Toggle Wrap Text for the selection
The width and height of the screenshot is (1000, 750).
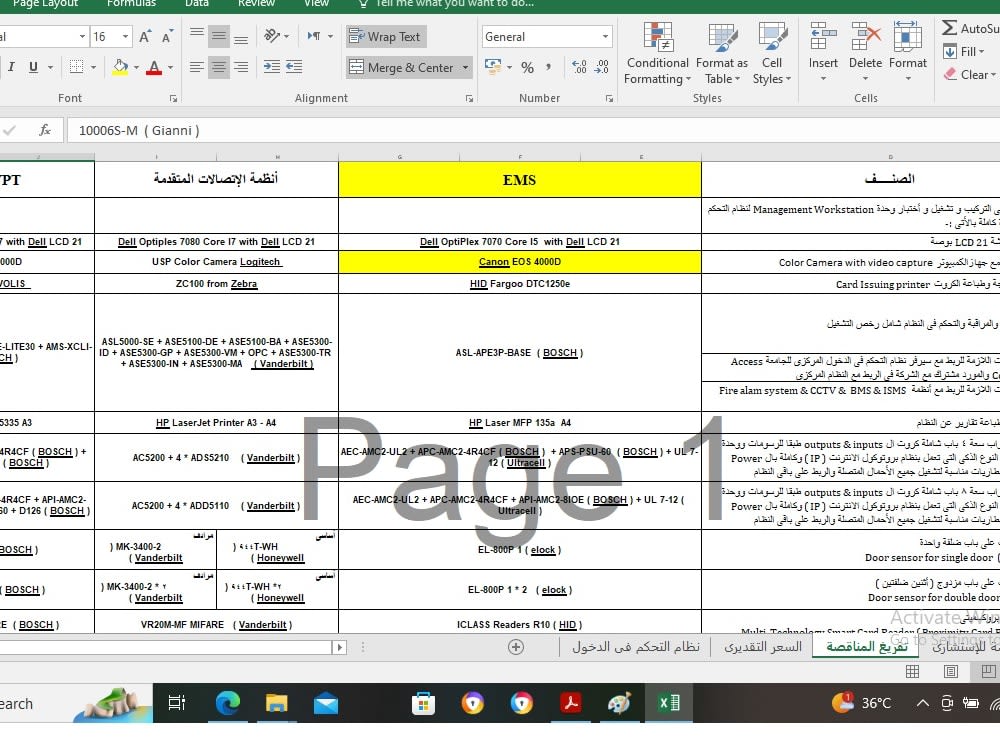point(385,36)
